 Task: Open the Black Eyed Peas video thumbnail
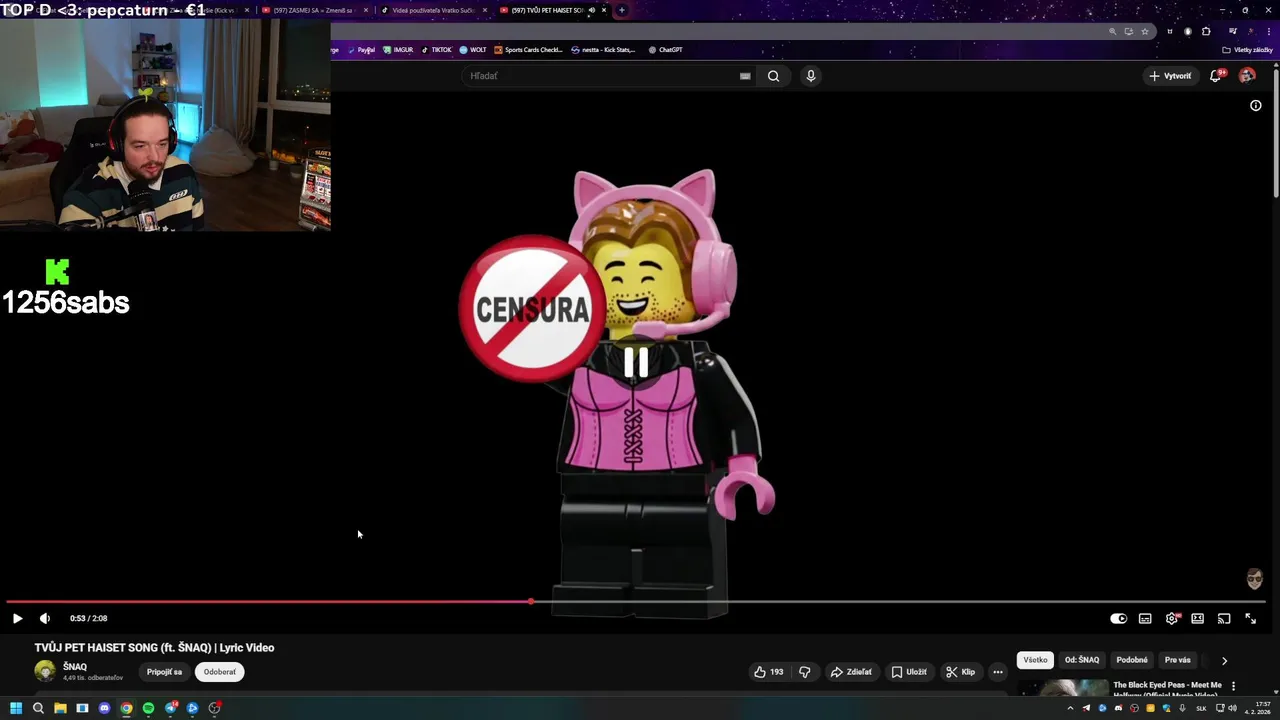(x=1063, y=686)
